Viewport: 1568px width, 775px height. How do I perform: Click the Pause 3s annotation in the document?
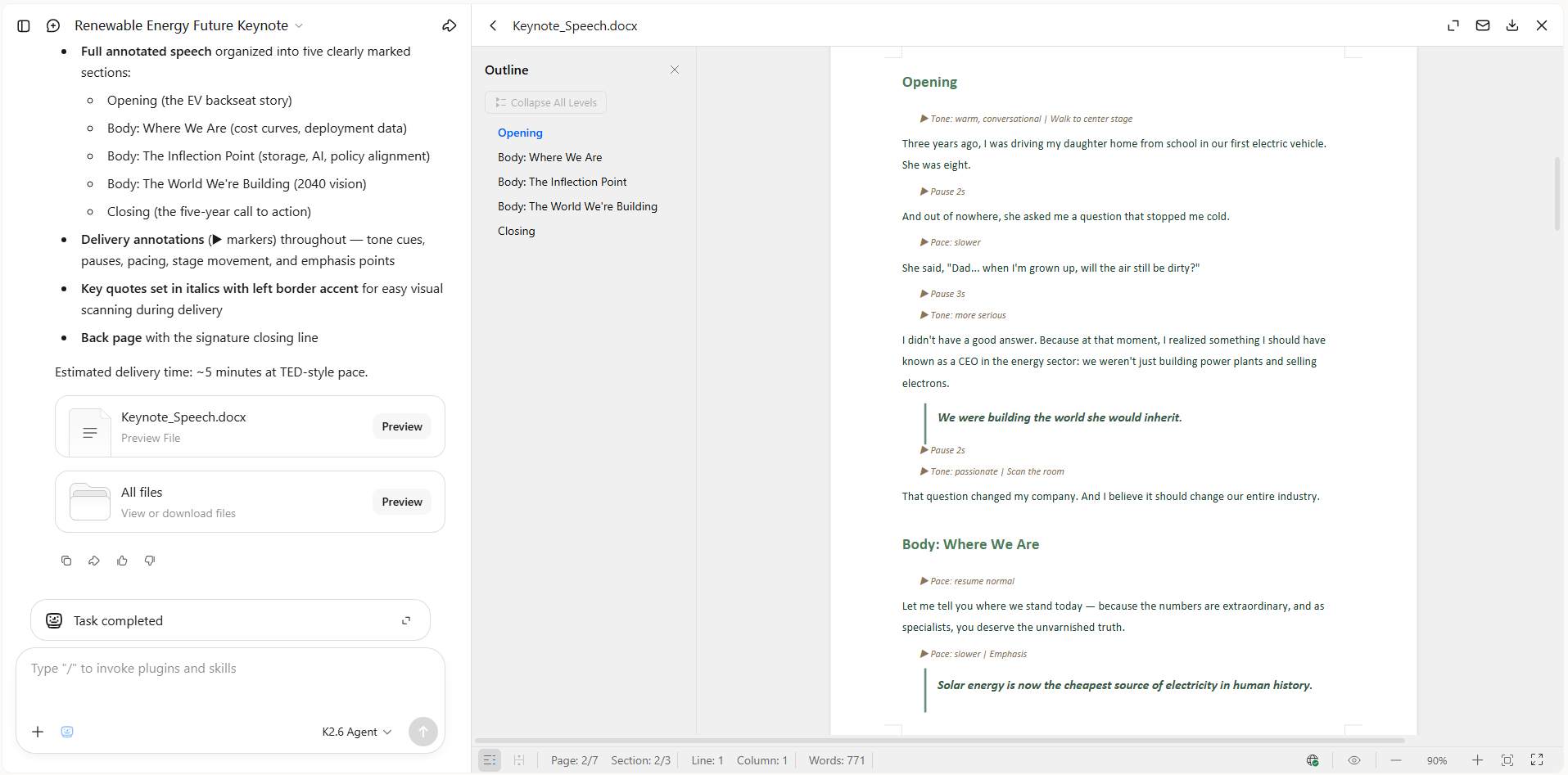[x=943, y=294]
